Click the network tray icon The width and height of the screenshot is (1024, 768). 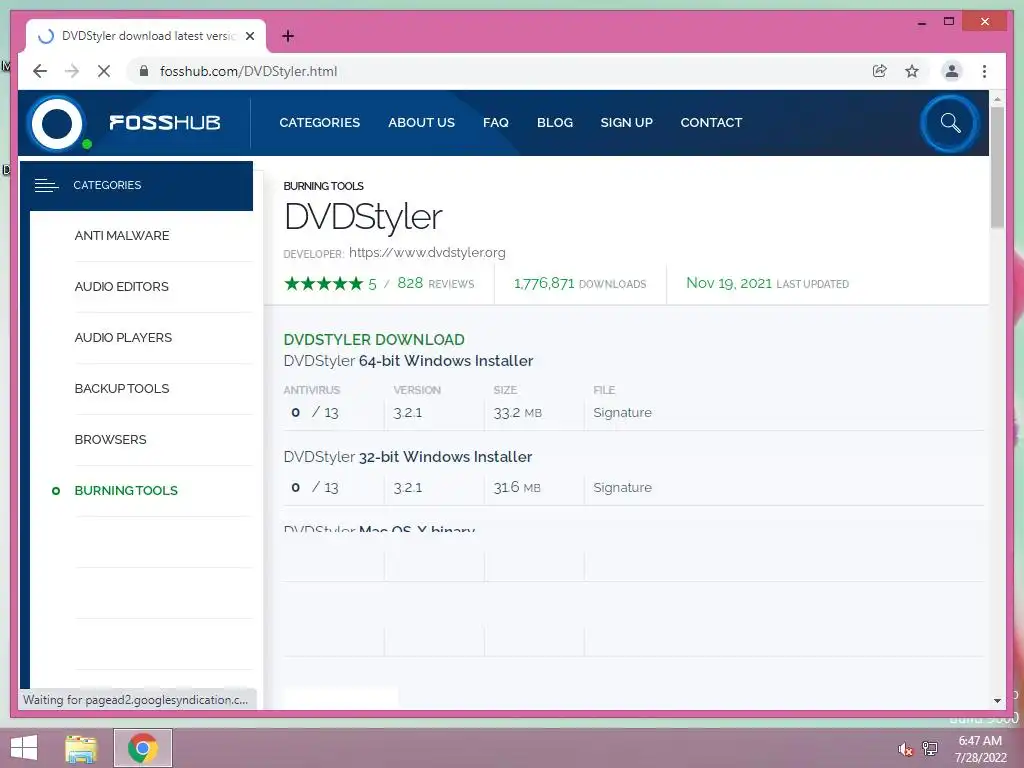930,748
